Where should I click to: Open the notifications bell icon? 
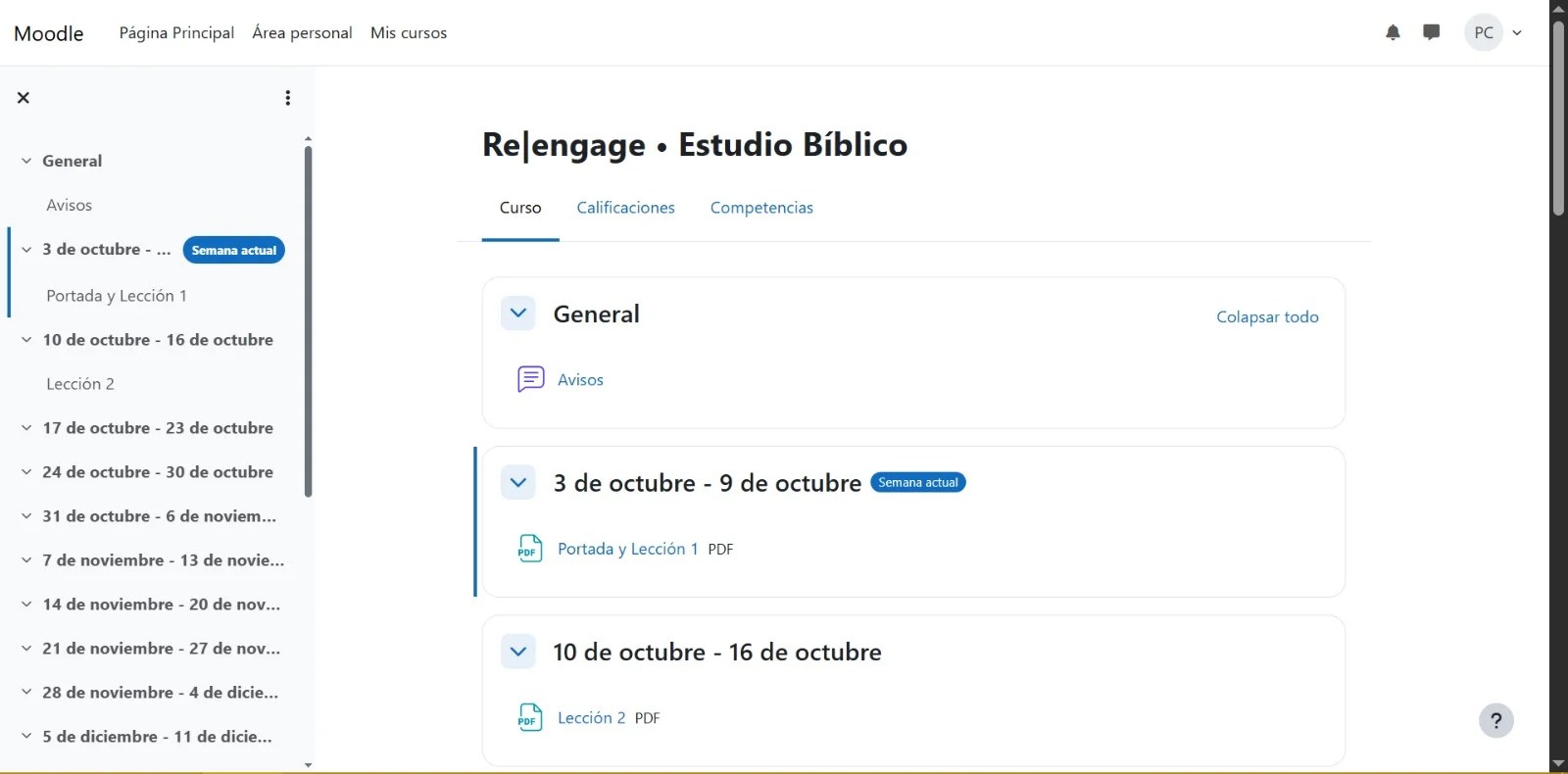coord(1393,32)
